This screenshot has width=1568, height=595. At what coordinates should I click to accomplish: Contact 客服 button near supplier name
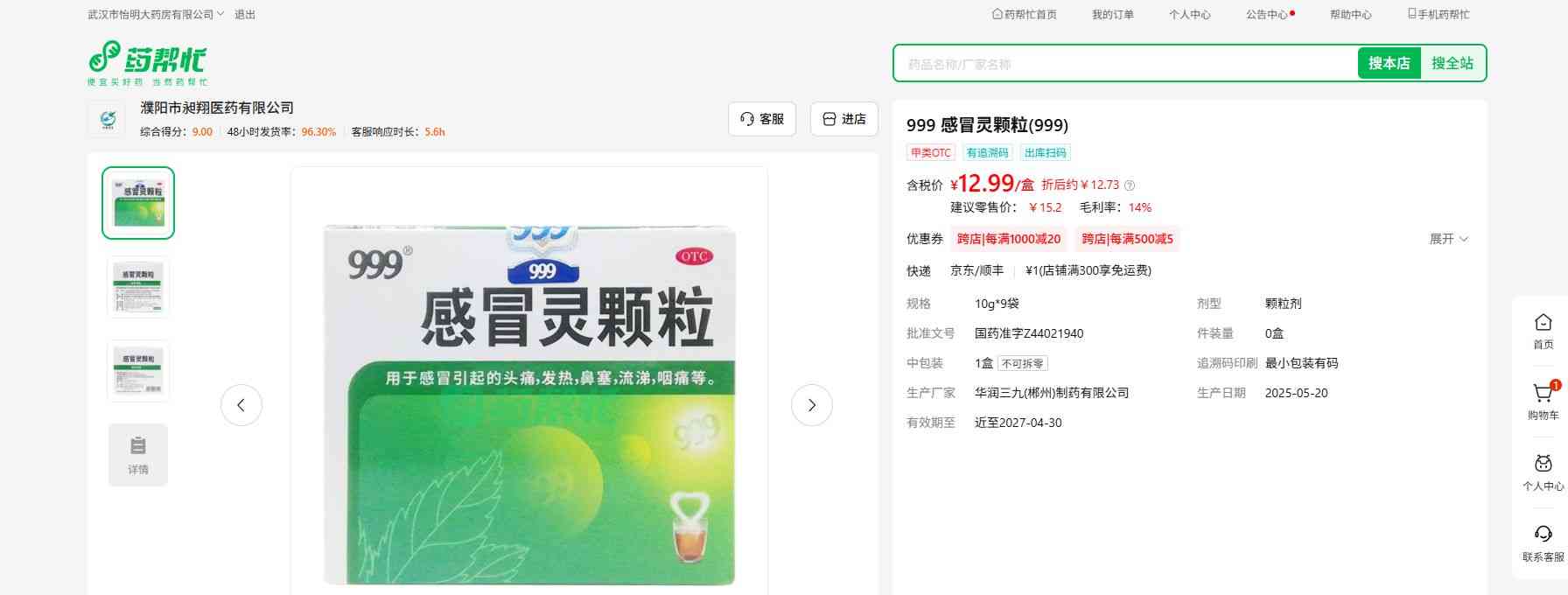762,119
